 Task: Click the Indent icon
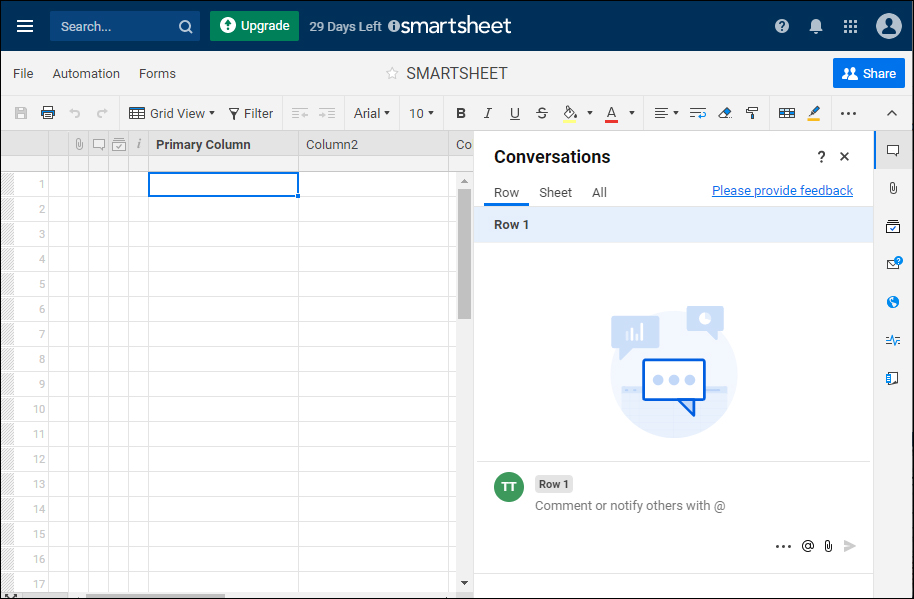point(327,113)
